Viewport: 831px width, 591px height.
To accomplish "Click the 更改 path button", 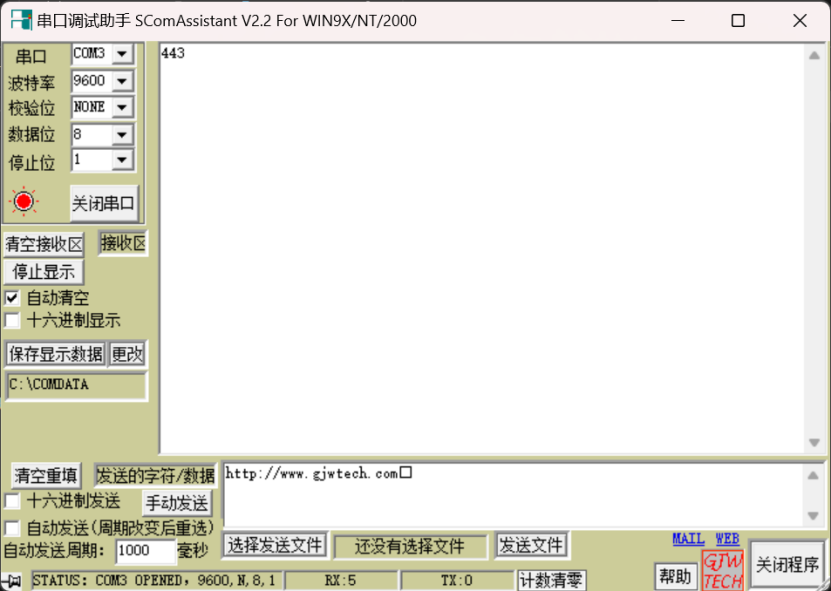I will 127,354.
